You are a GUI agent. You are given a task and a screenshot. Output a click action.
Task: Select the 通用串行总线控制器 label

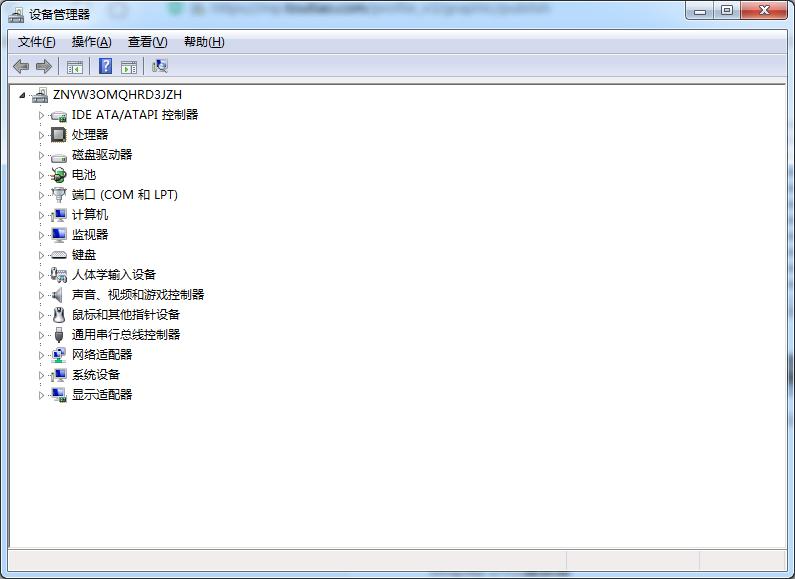point(126,334)
